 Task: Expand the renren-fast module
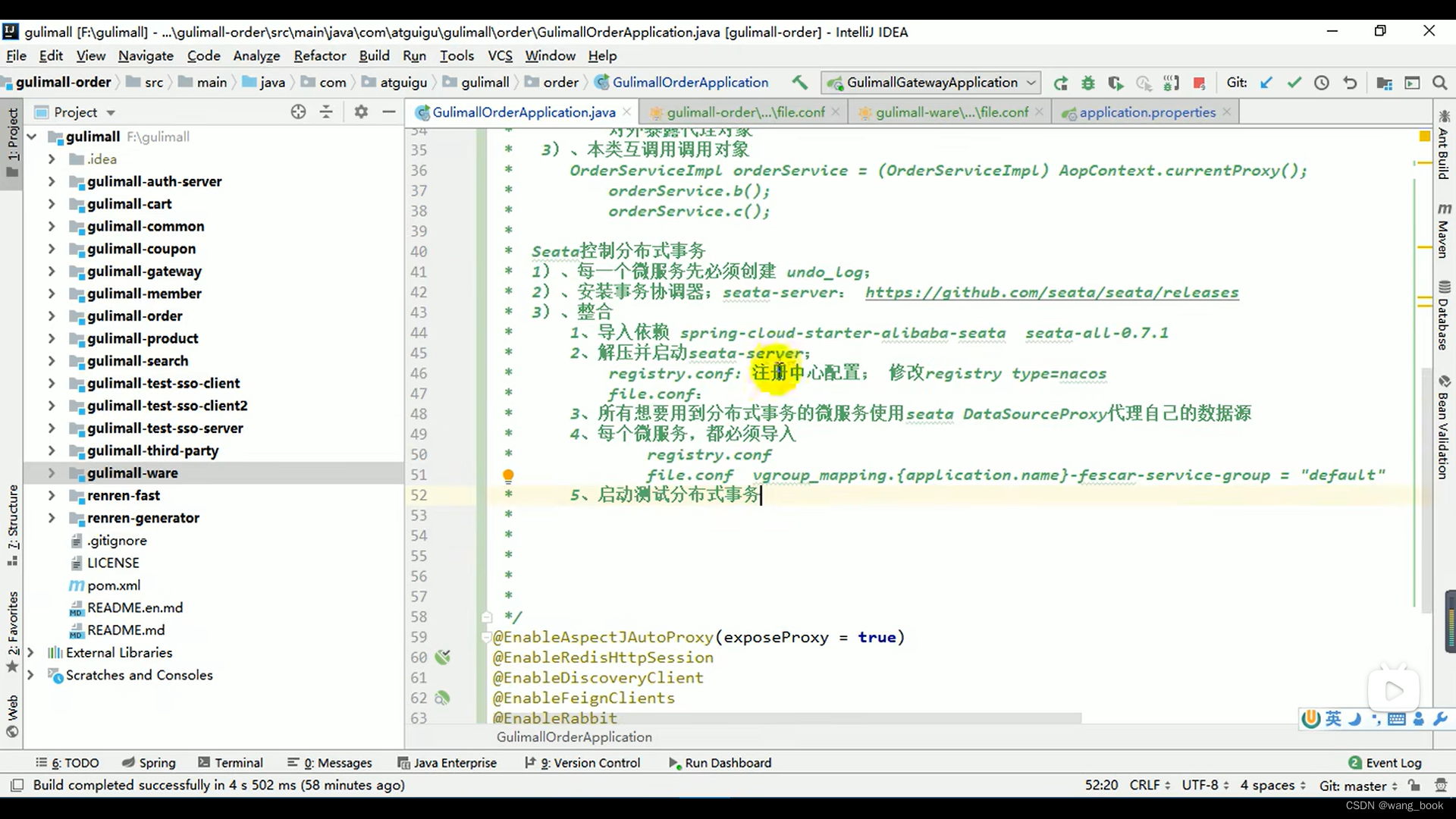click(x=52, y=496)
